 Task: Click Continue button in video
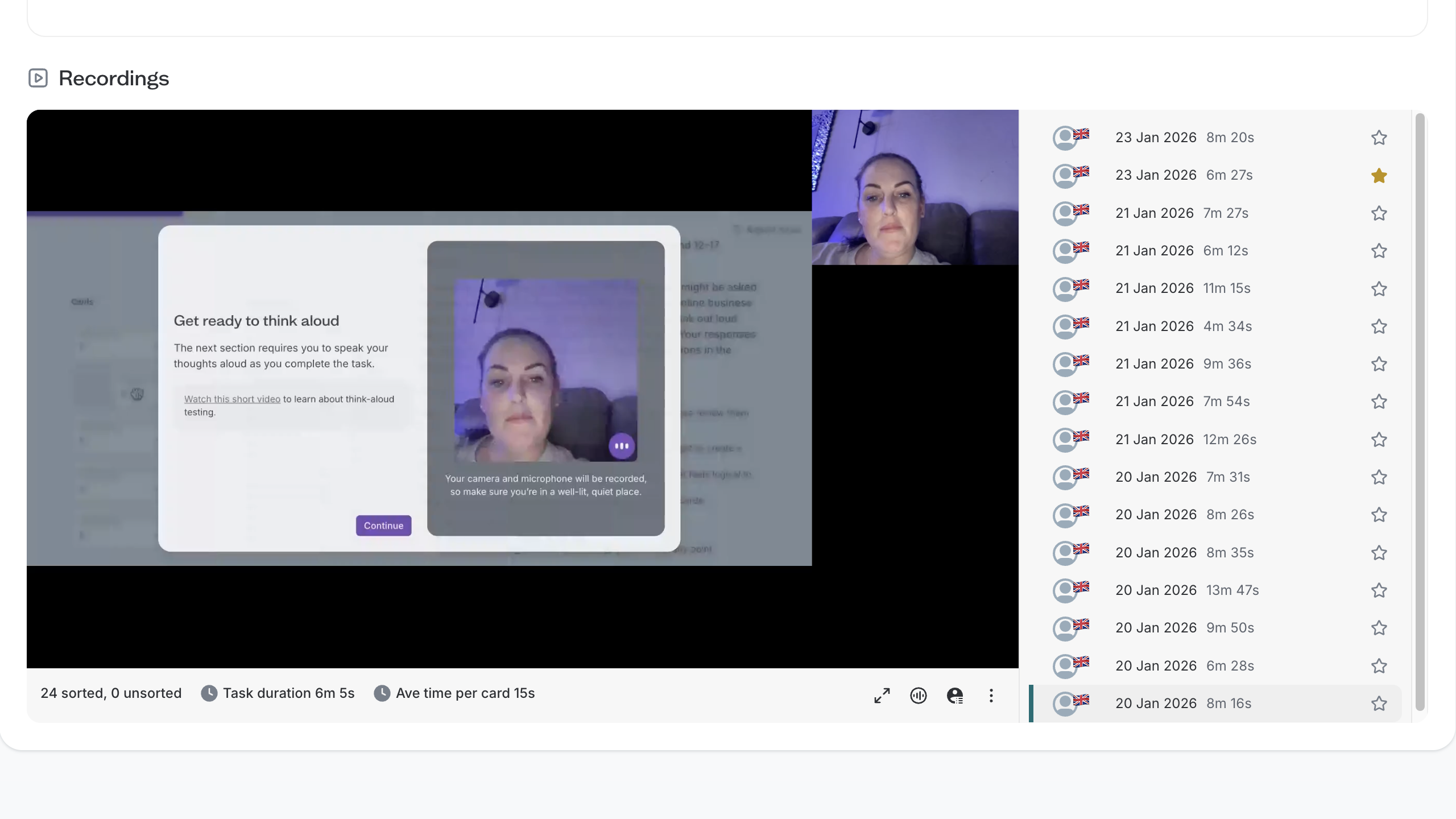tap(383, 526)
